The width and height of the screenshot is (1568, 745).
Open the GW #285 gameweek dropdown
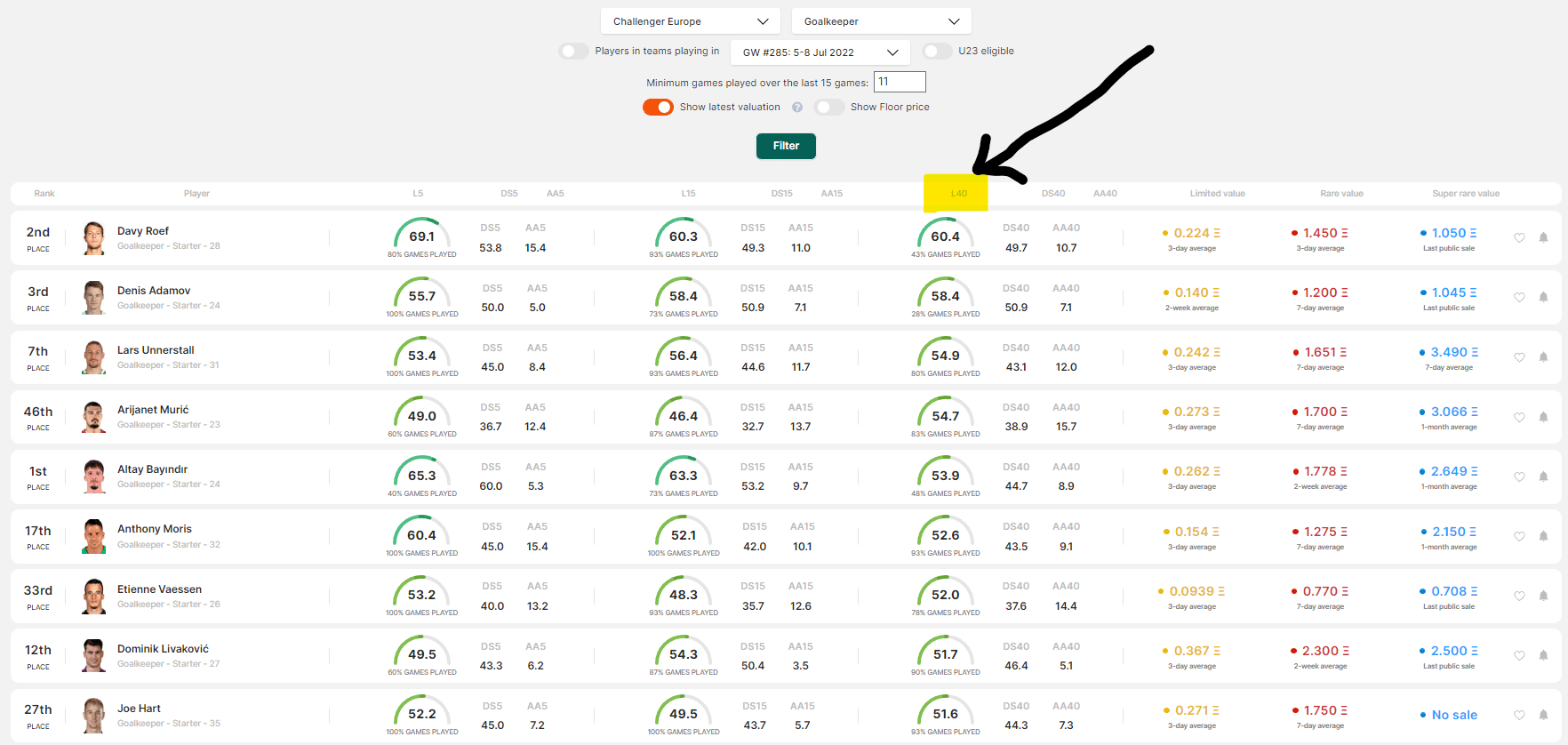pos(820,52)
